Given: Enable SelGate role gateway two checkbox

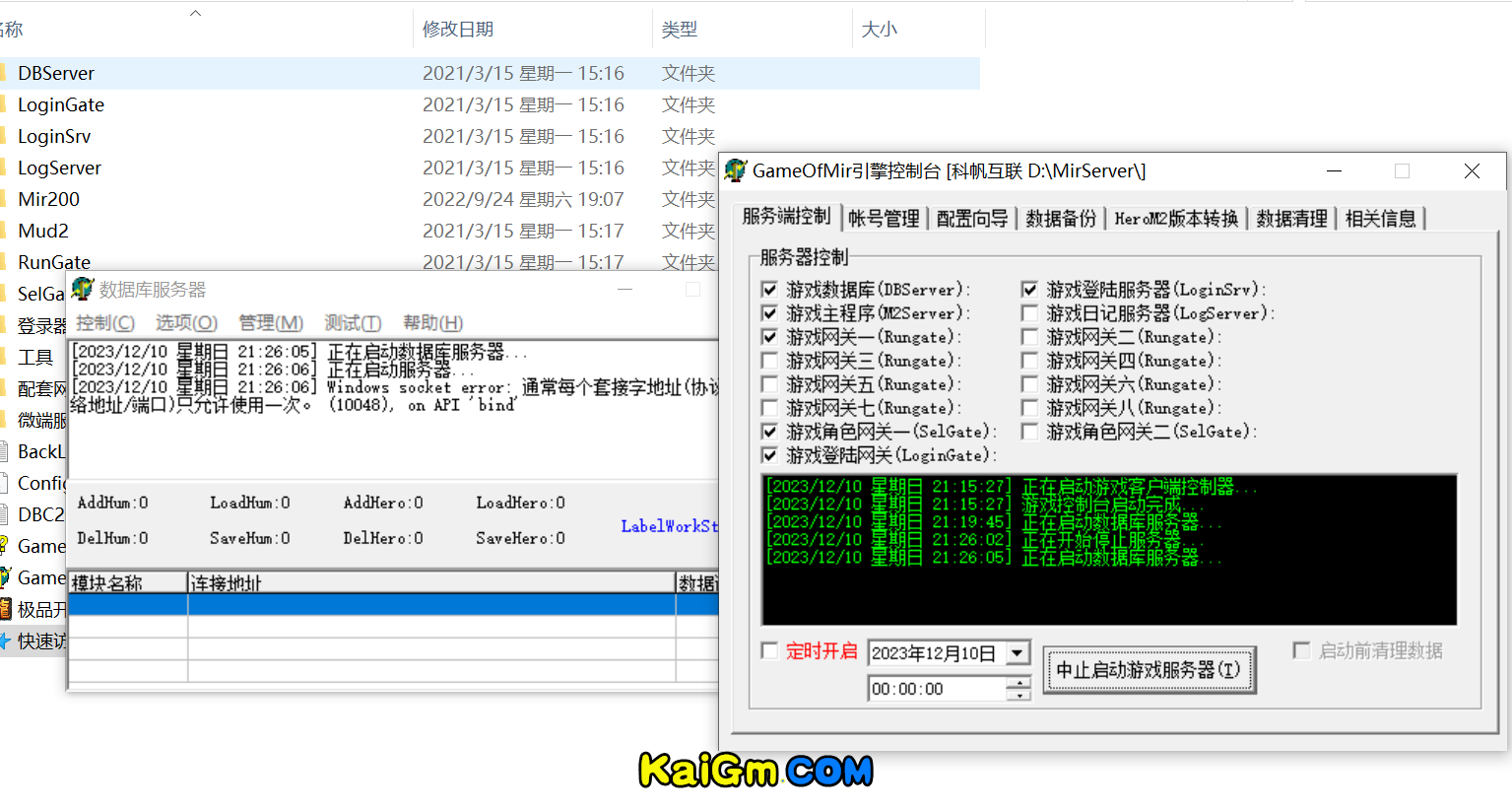Looking at the screenshot, I should (1029, 432).
